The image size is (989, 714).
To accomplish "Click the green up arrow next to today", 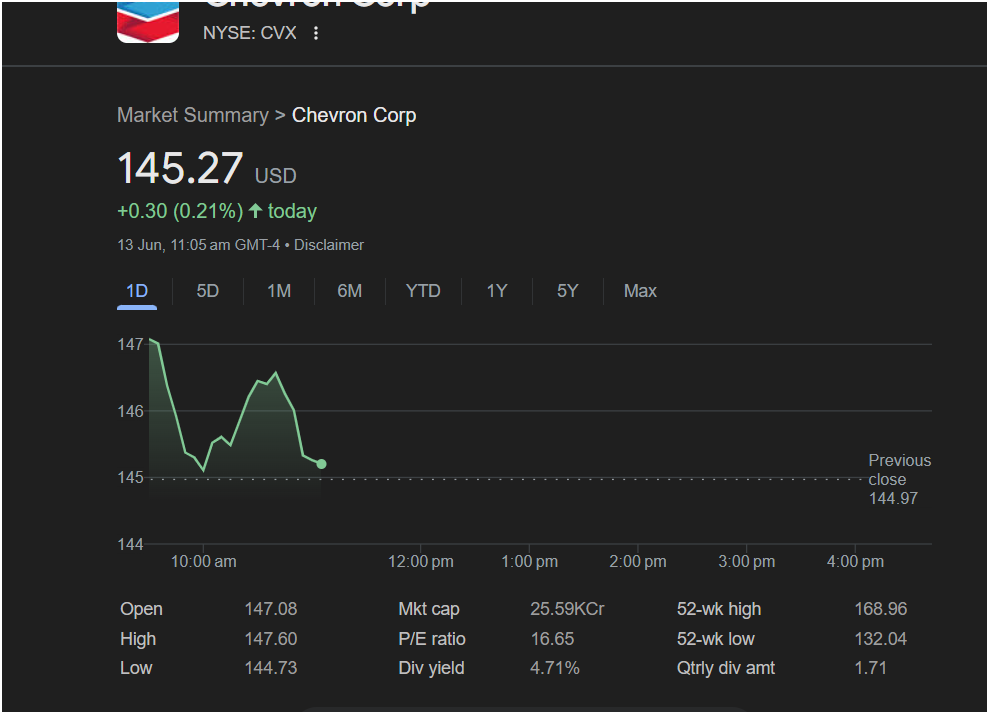I will tap(255, 211).
